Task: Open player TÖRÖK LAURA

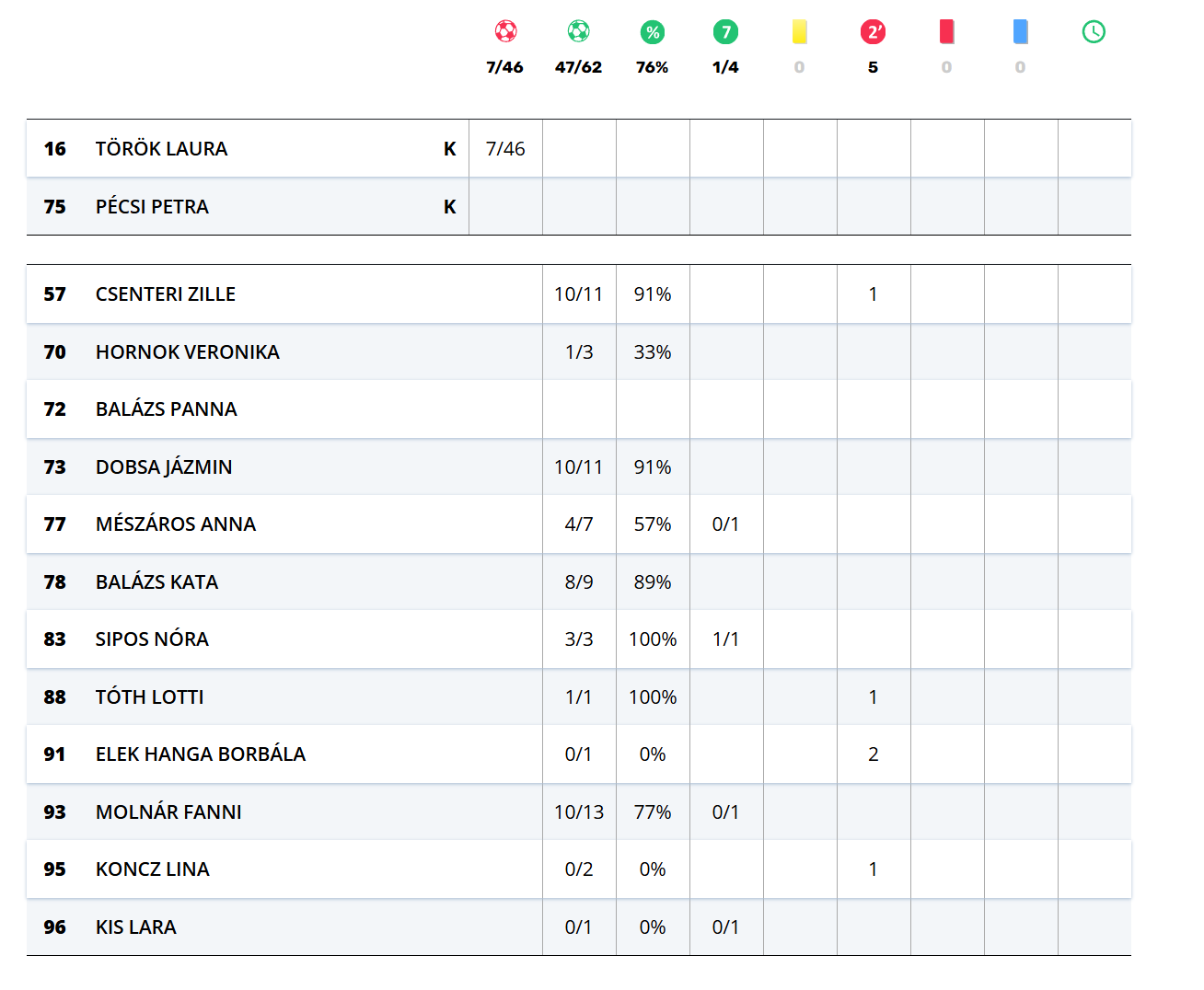Action: 161,149
